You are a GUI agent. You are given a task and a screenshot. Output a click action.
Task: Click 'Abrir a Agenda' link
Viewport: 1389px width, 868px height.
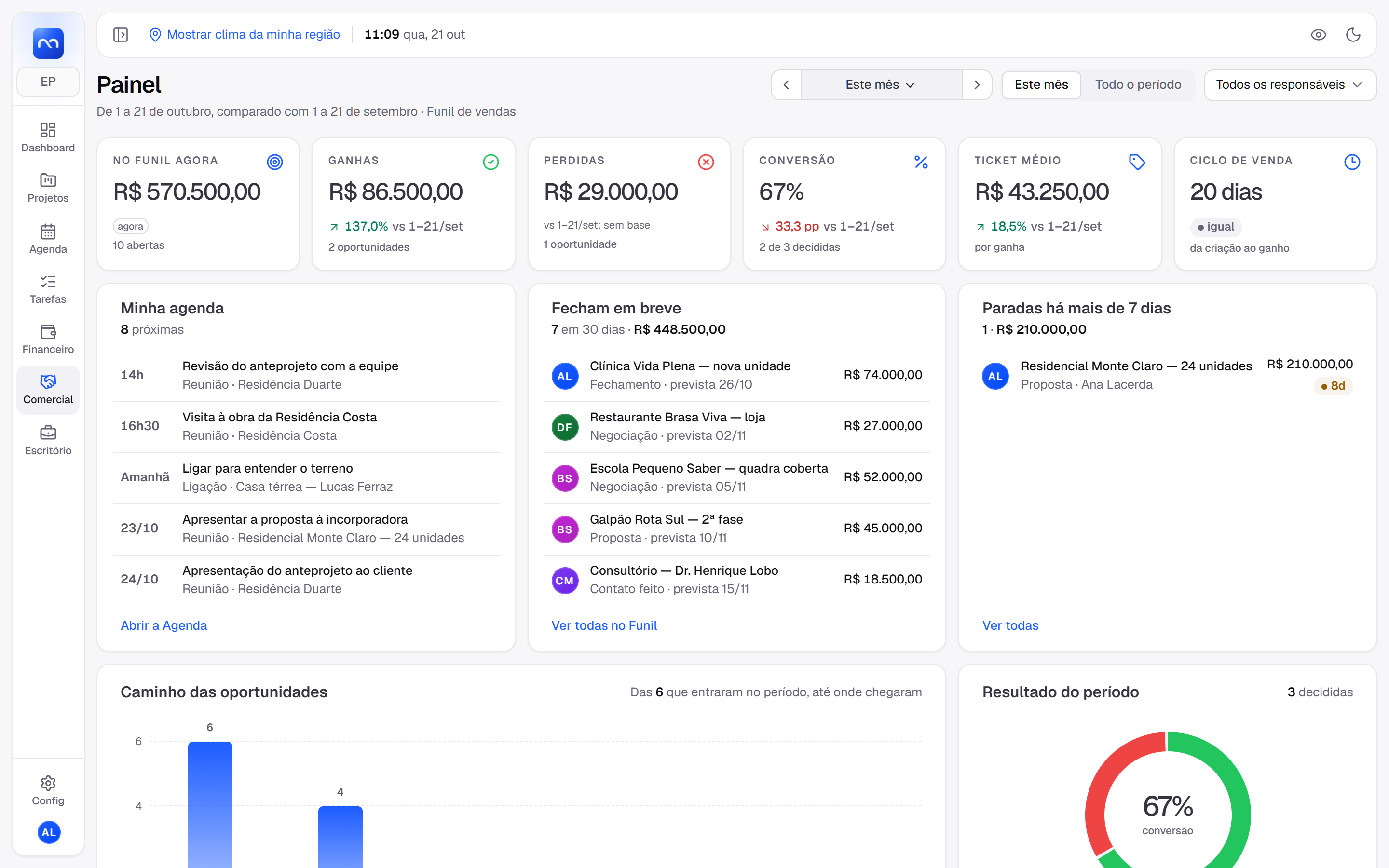coord(163,625)
